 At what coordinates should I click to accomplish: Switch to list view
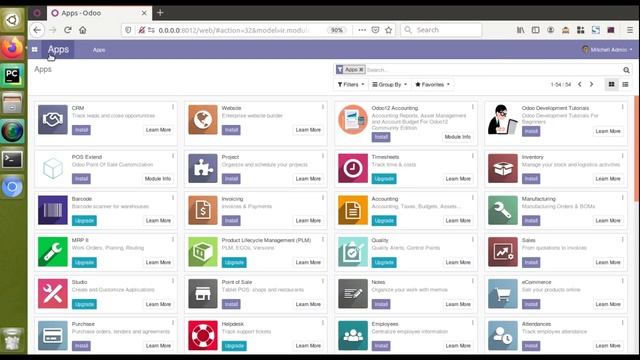(x=625, y=84)
